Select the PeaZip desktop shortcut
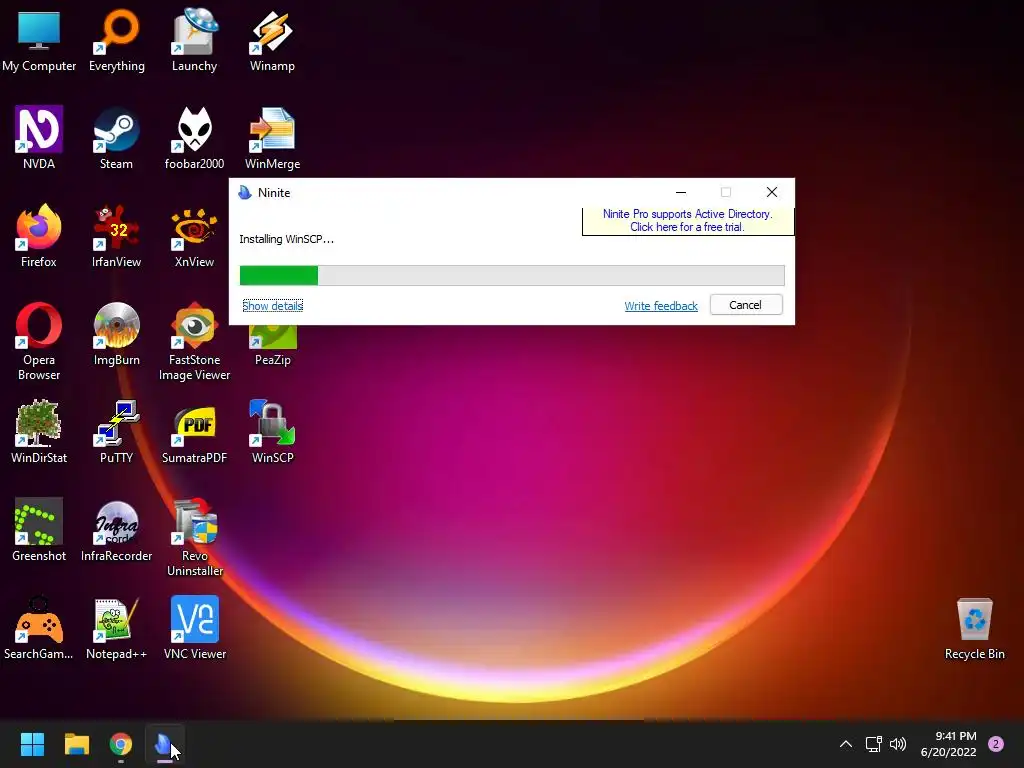 (x=272, y=346)
